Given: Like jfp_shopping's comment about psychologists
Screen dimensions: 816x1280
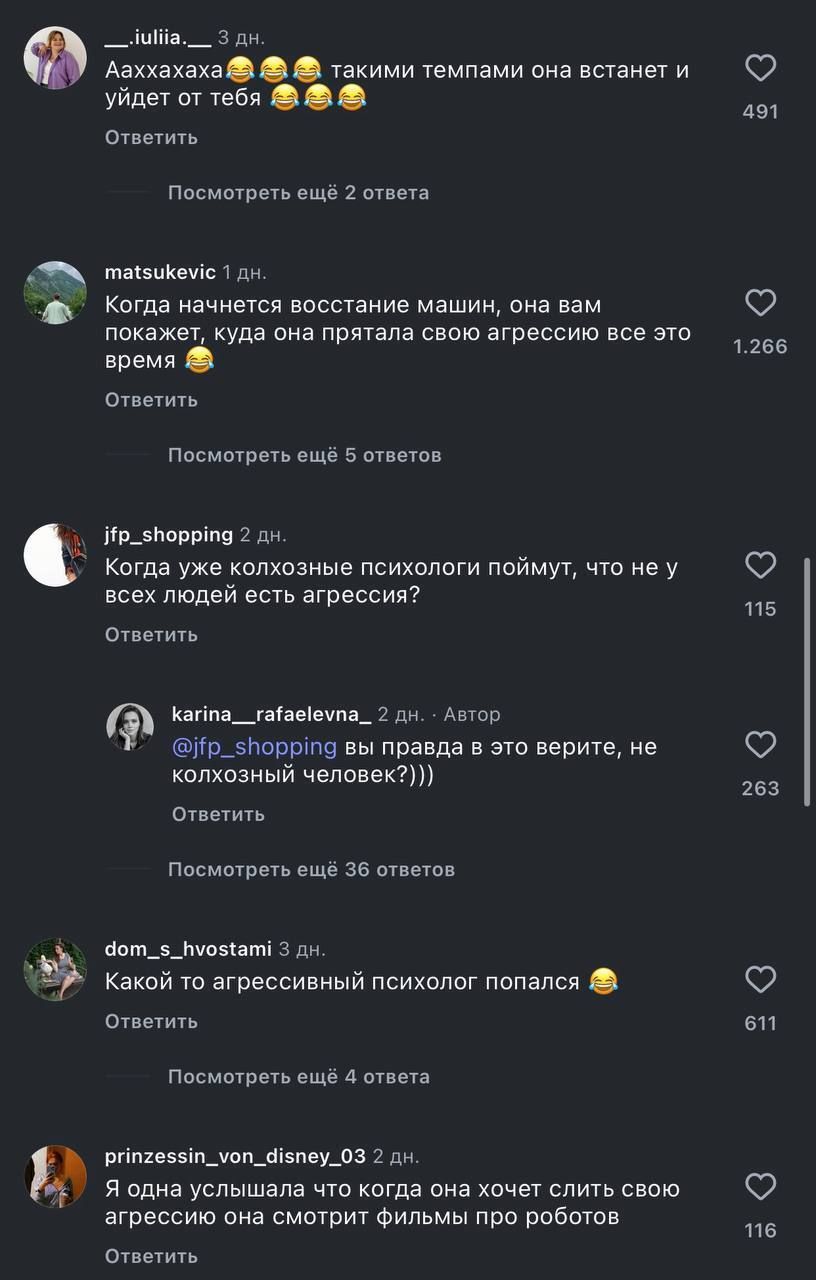Looking at the screenshot, I should coord(761,566).
